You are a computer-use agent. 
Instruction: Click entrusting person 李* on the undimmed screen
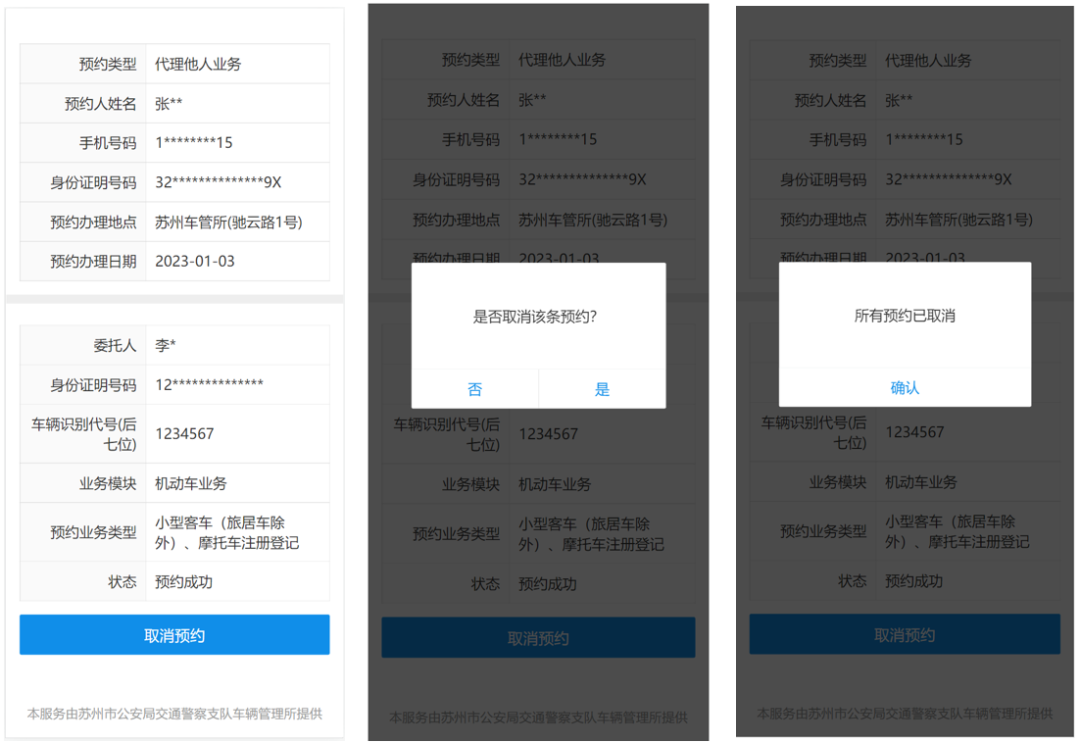(x=166, y=345)
